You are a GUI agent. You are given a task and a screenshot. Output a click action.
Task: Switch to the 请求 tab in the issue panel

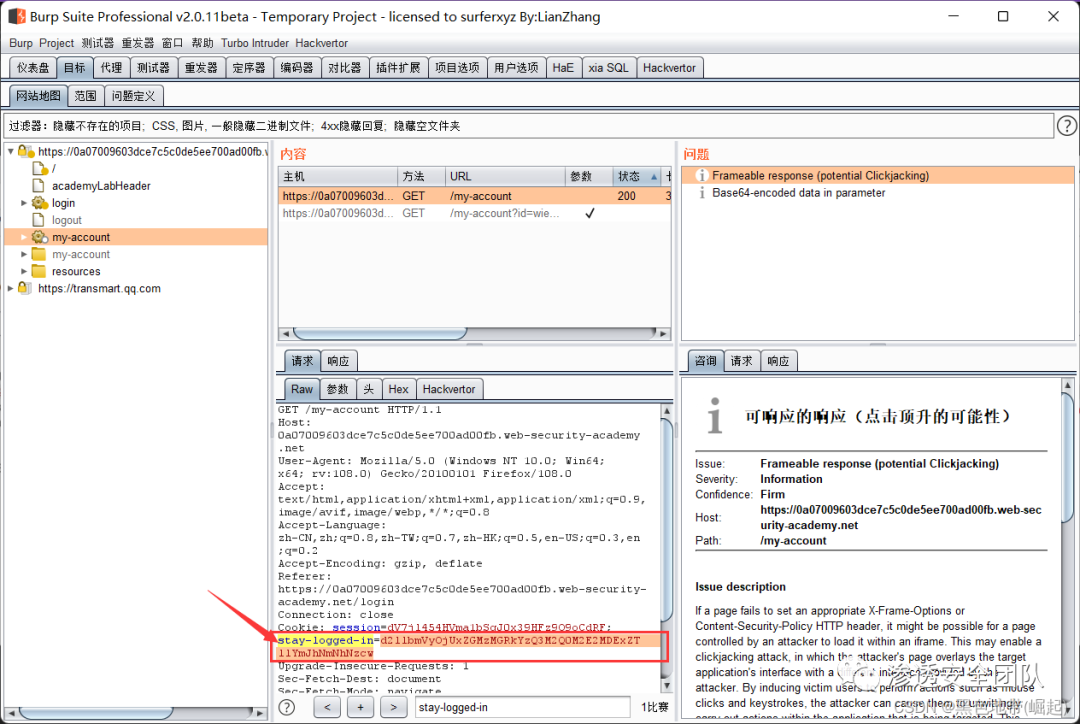(742, 361)
